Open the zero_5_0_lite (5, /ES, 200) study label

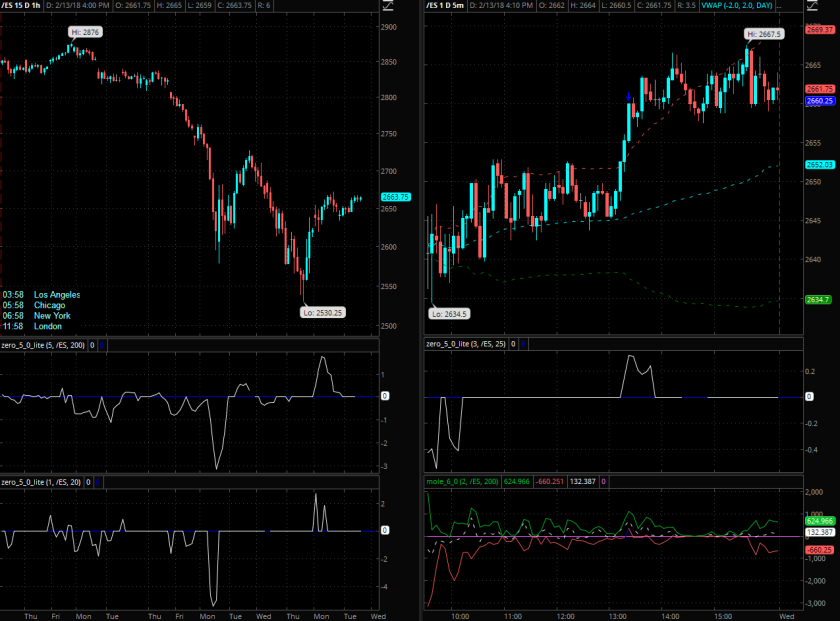43,344
